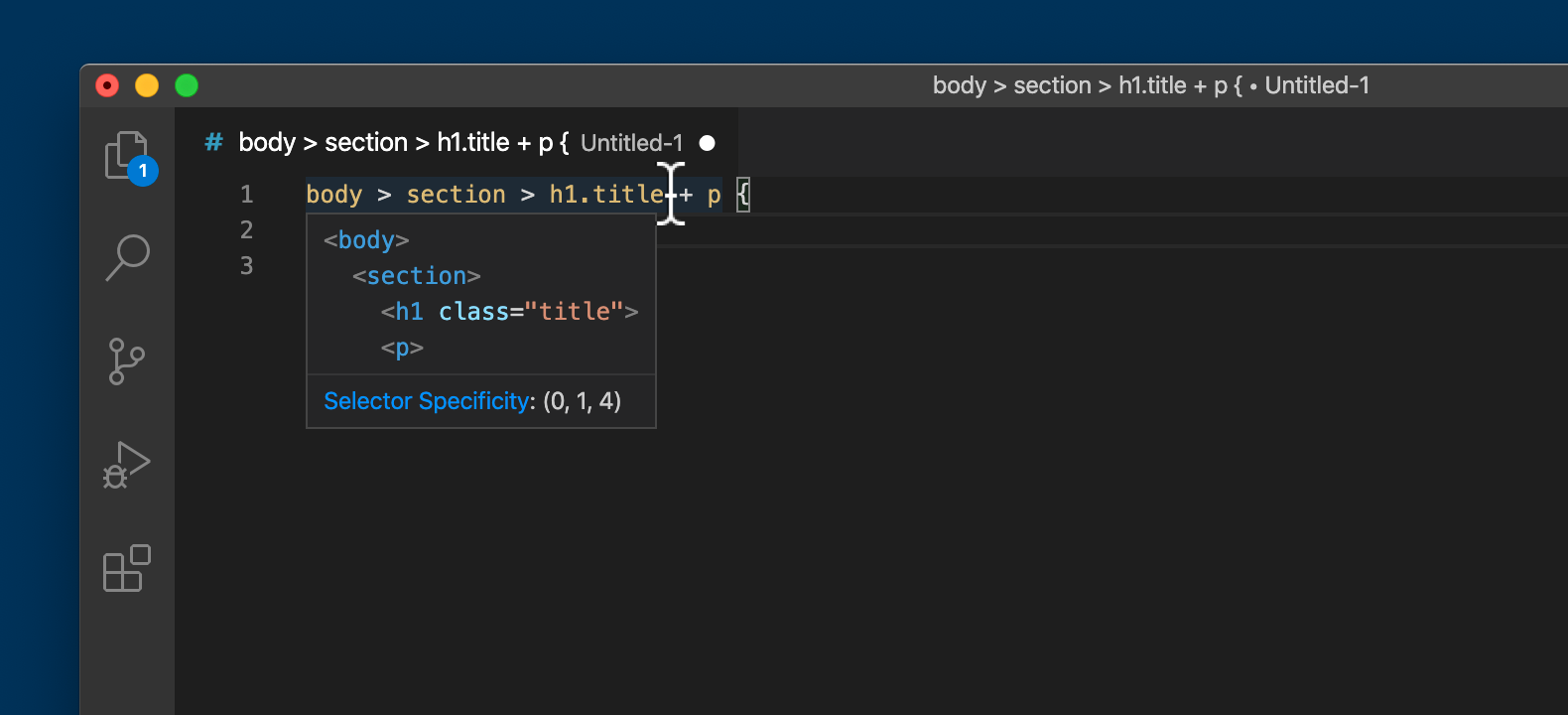Click the <section> line in the hover popup
This screenshot has height=715, width=1568.
point(416,276)
